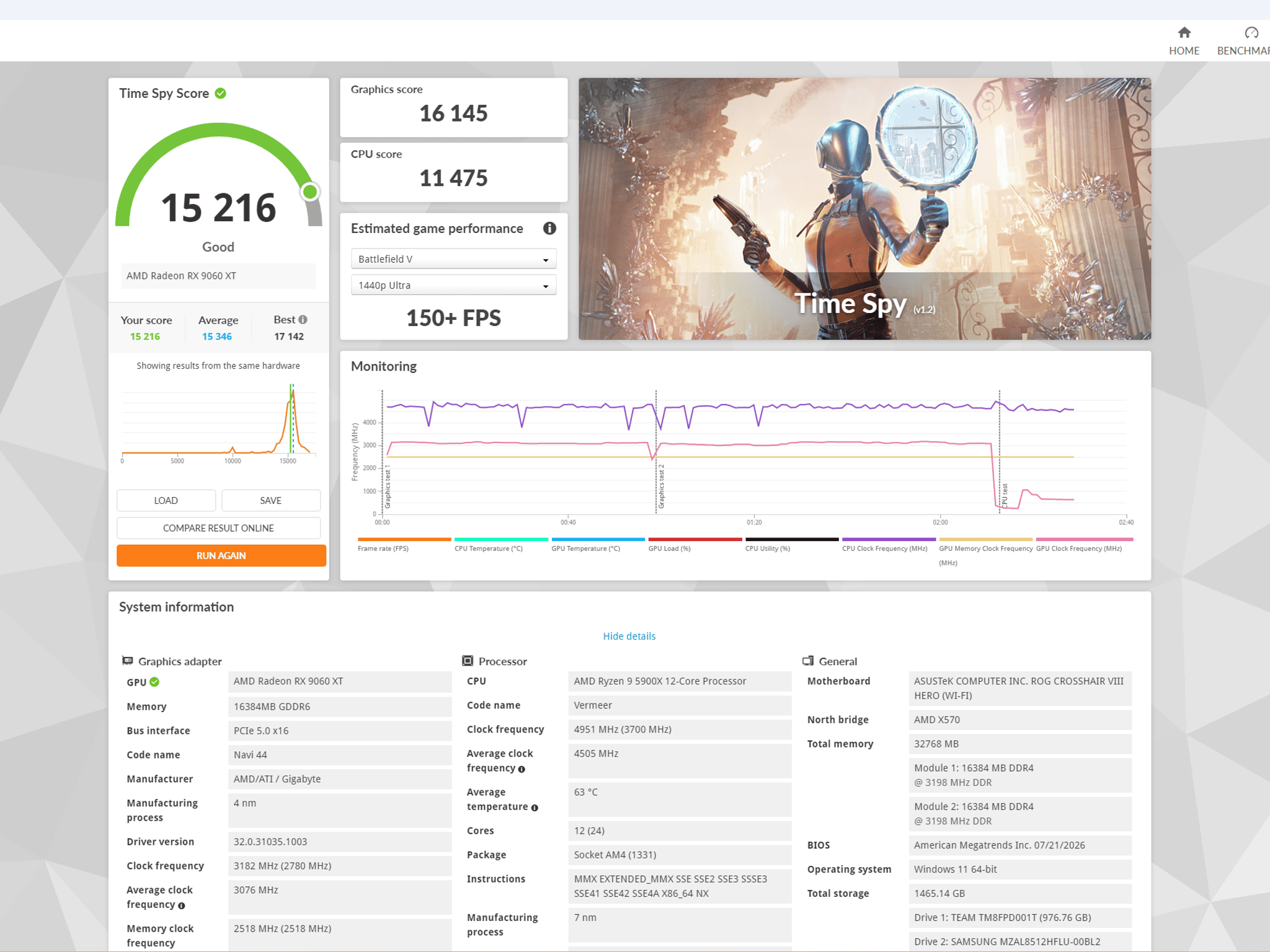
Task: Click the SAVE button
Action: tap(271, 500)
